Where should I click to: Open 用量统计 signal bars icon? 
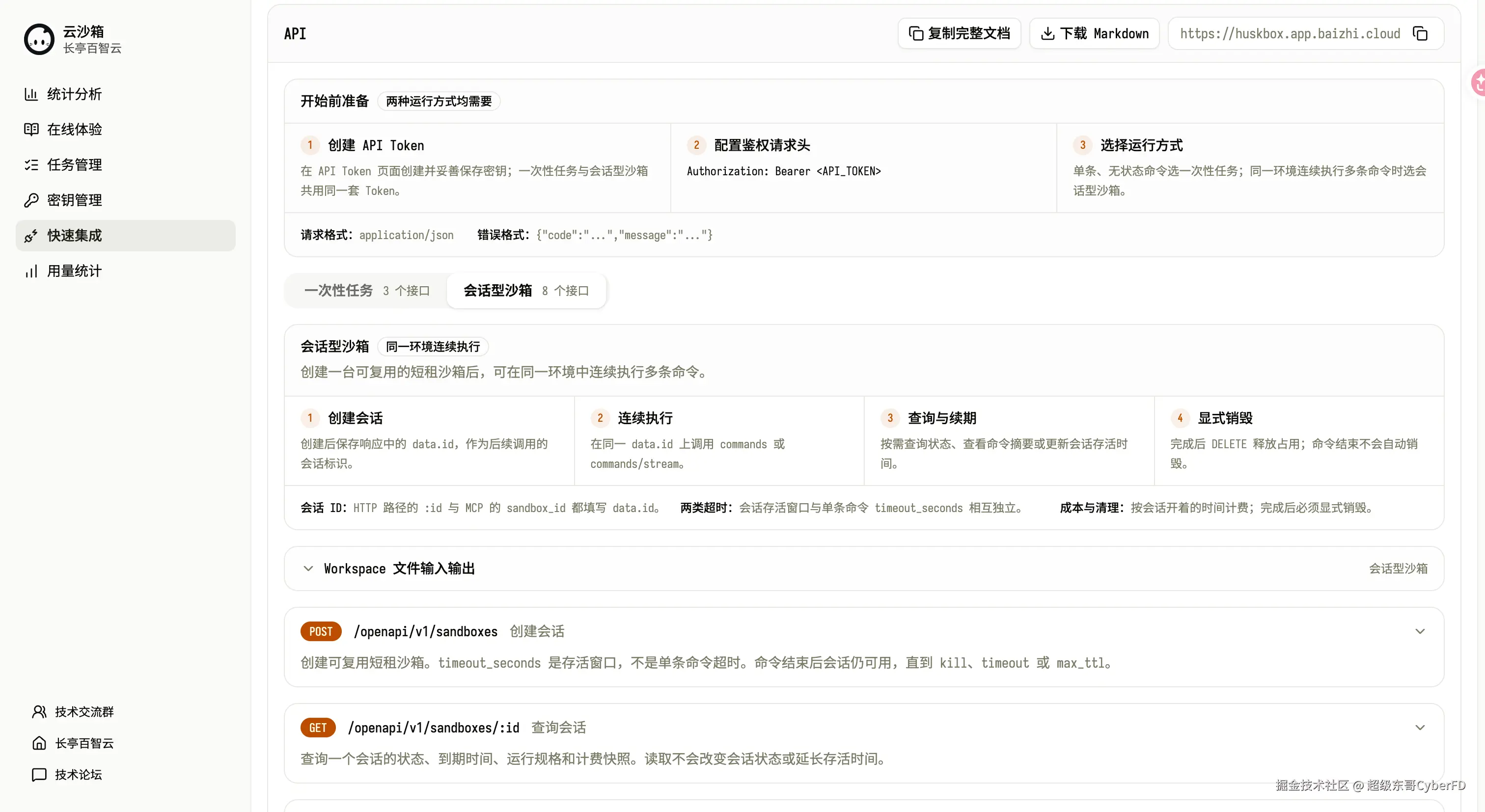click(x=31, y=271)
